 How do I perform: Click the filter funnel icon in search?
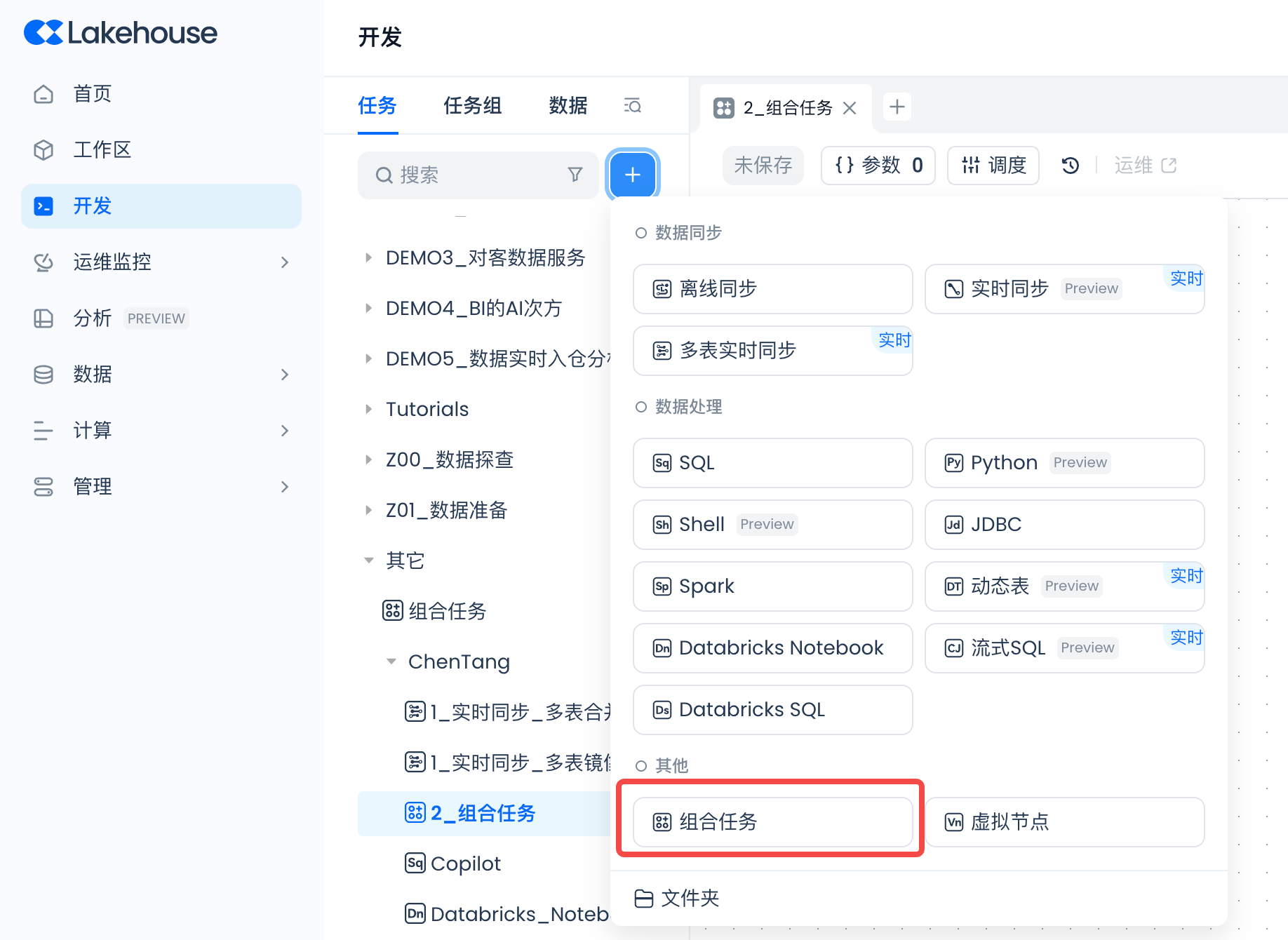(x=575, y=175)
